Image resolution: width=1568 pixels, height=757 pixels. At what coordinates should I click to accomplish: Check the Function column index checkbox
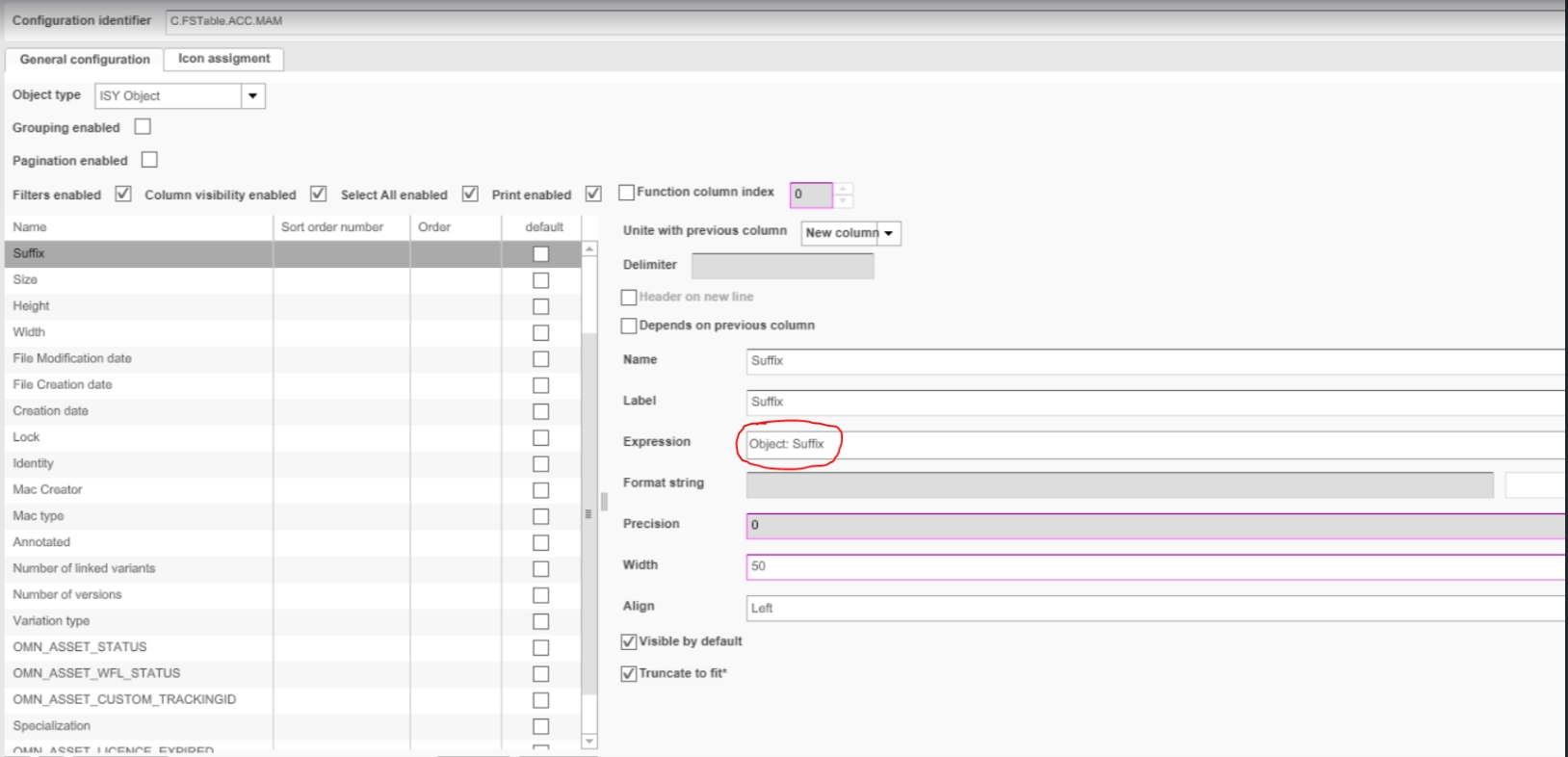[627, 193]
